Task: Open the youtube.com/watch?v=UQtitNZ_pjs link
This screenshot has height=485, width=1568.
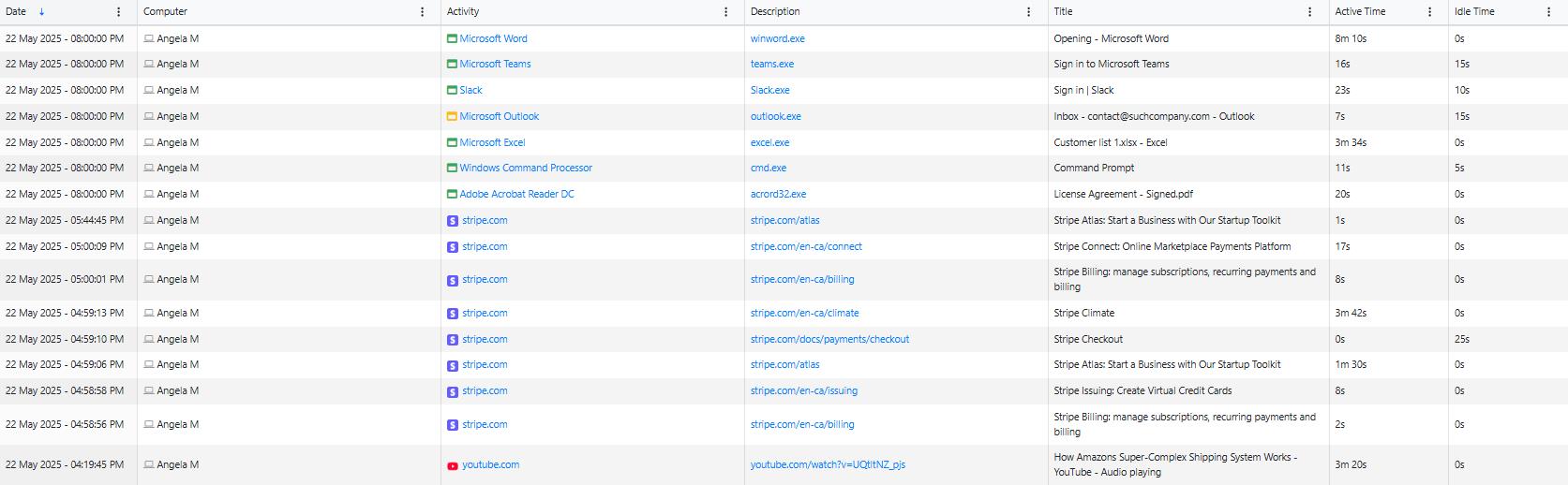Action: [x=828, y=465]
